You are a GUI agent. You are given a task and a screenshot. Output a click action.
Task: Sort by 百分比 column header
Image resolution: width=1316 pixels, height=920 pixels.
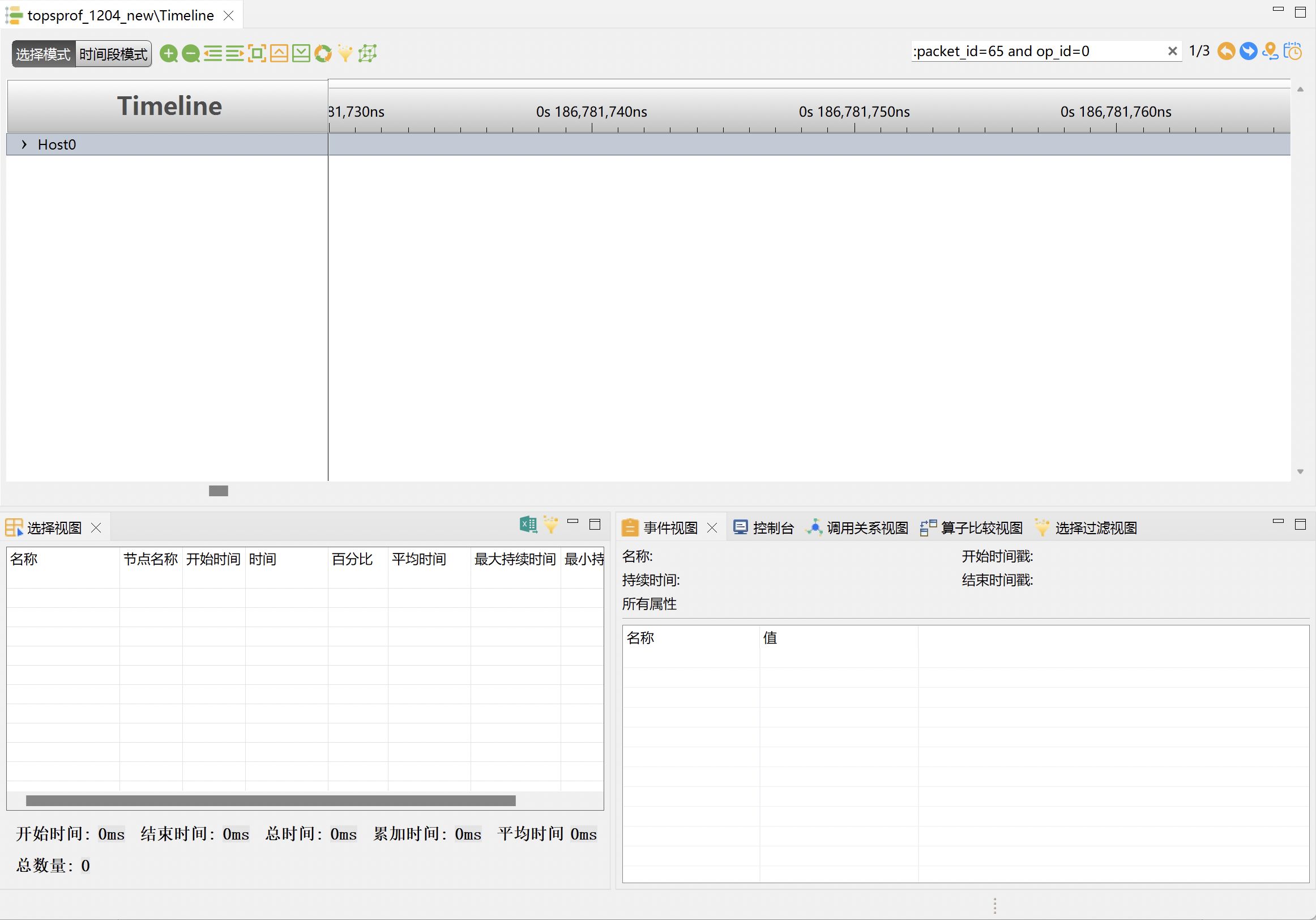pos(358,559)
